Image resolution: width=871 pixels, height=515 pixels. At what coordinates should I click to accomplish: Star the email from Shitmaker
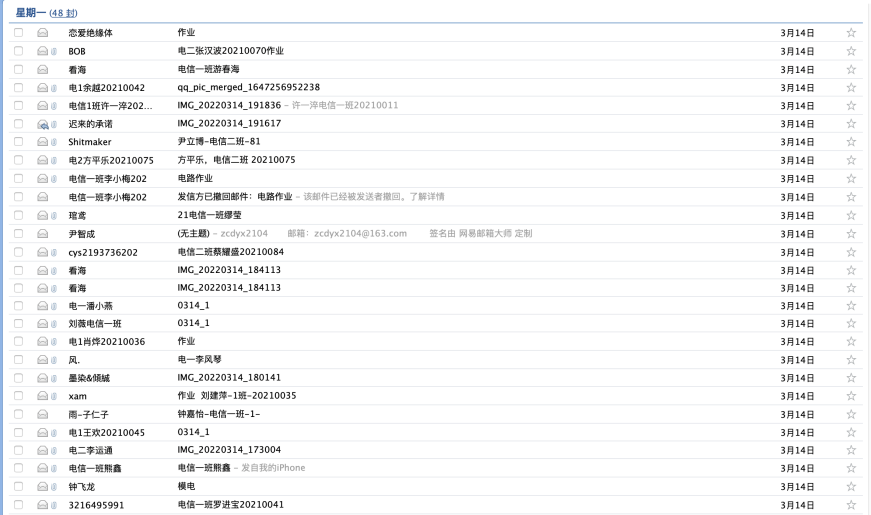tap(851, 141)
